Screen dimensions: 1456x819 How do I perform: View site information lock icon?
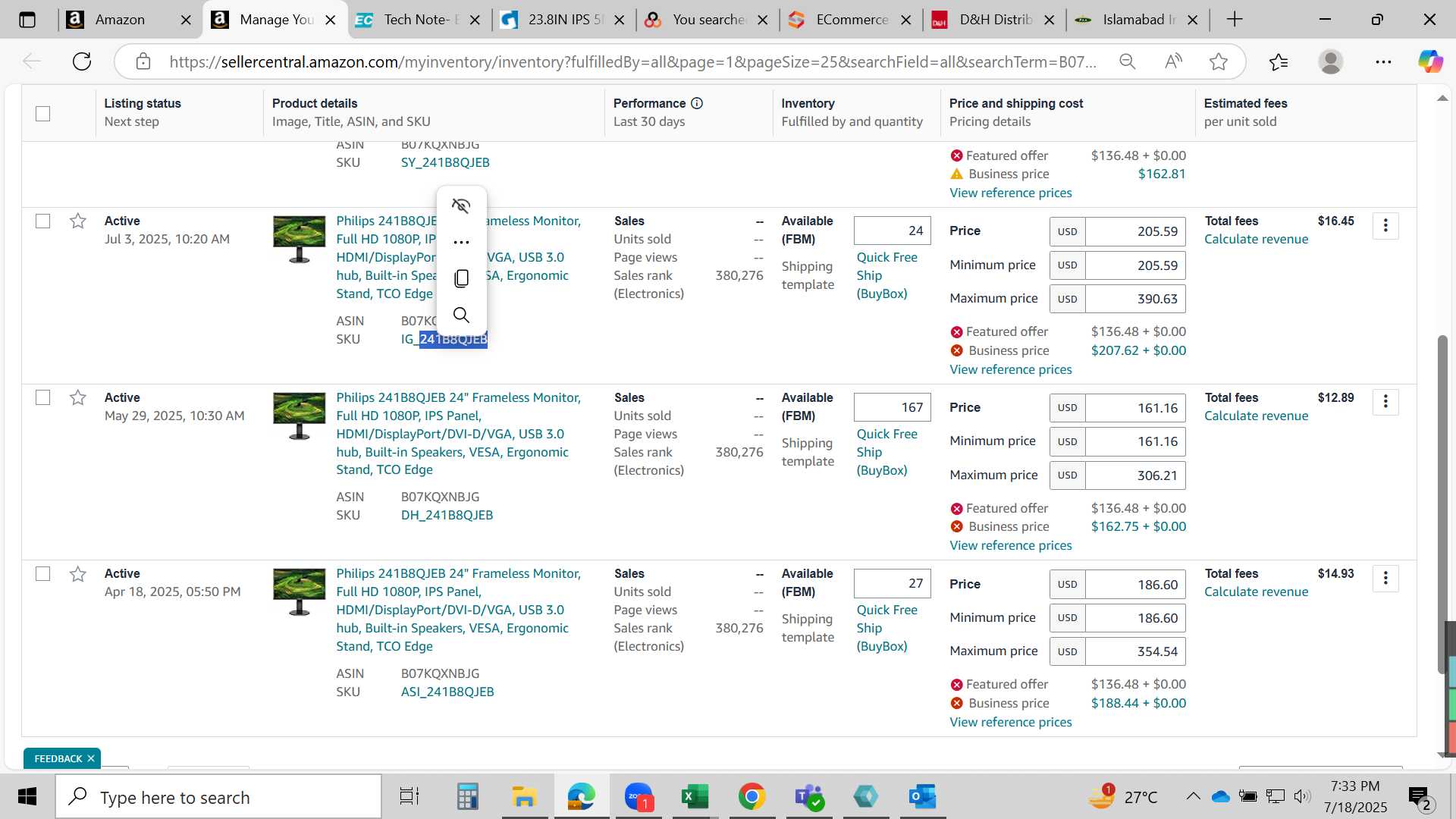(x=143, y=61)
